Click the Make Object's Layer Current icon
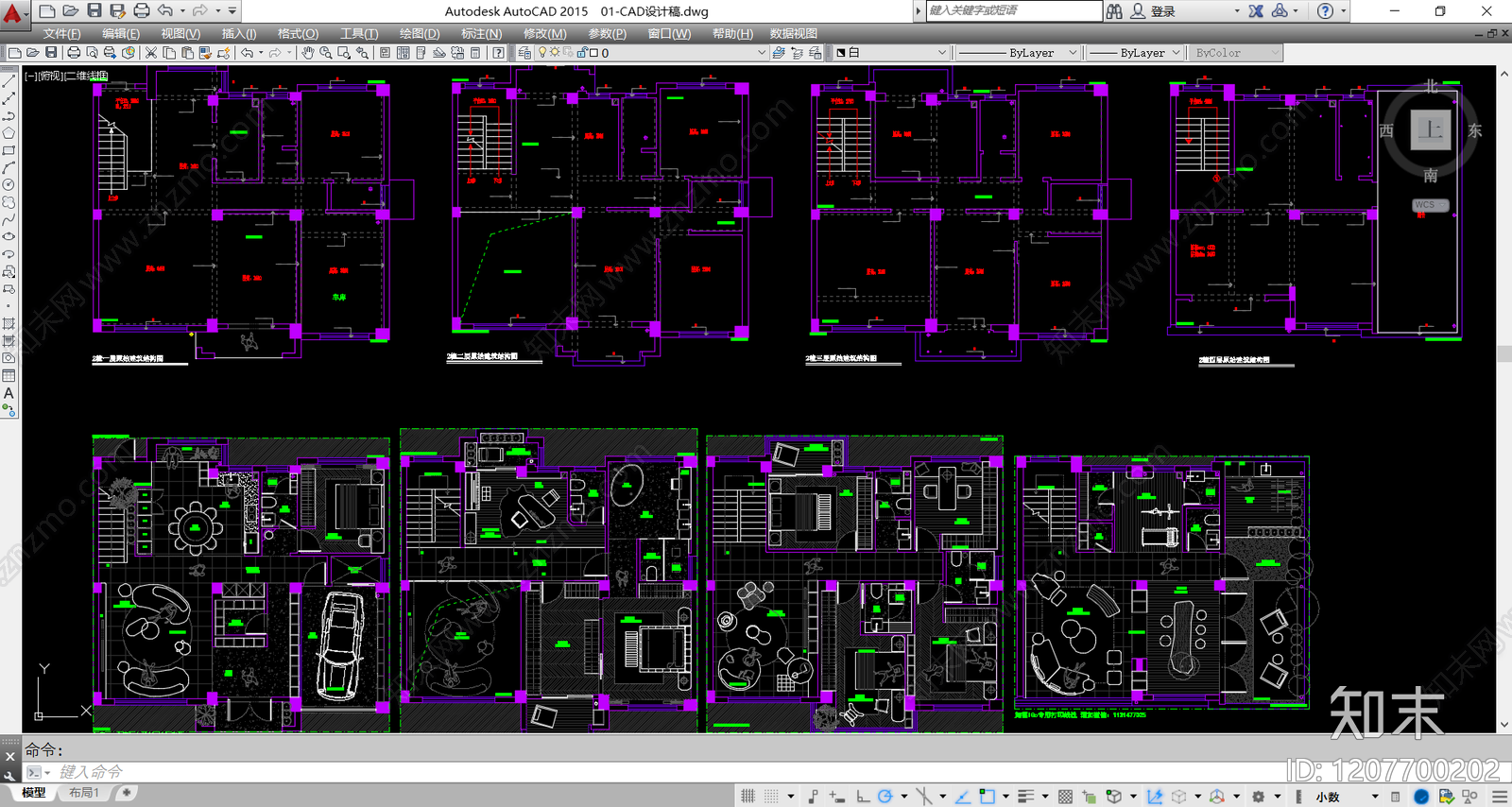Screen dimensions: 1512x807 point(778,53)
